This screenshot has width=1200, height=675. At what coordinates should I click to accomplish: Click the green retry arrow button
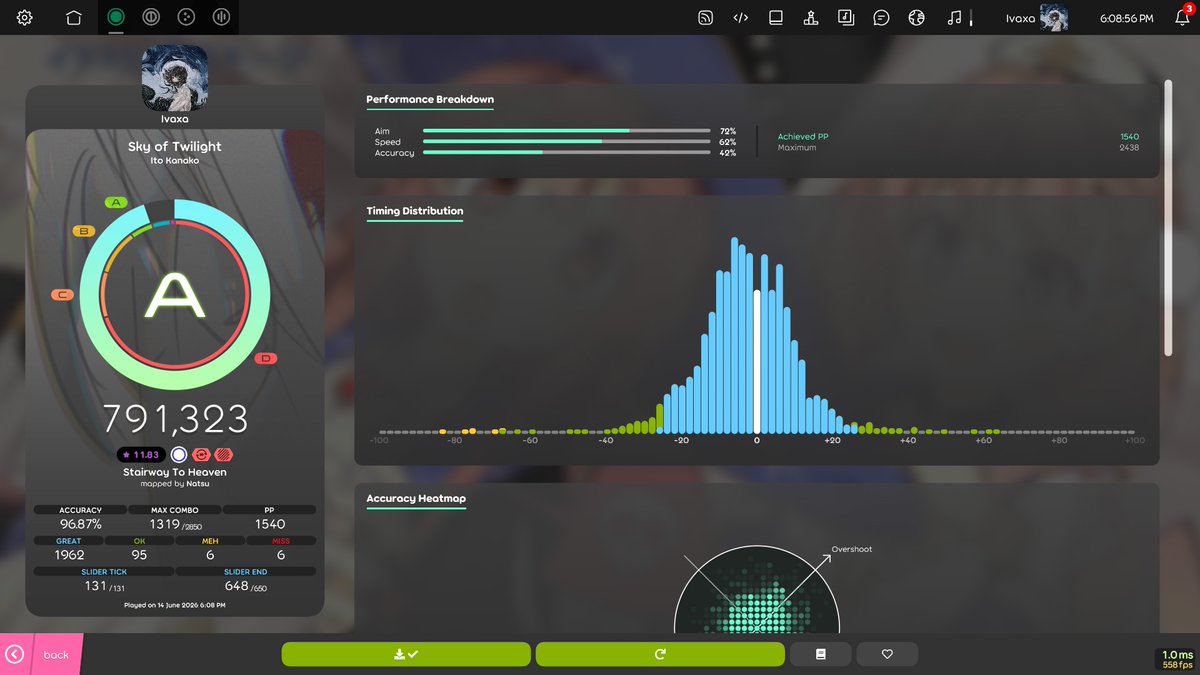coord(660,654)
